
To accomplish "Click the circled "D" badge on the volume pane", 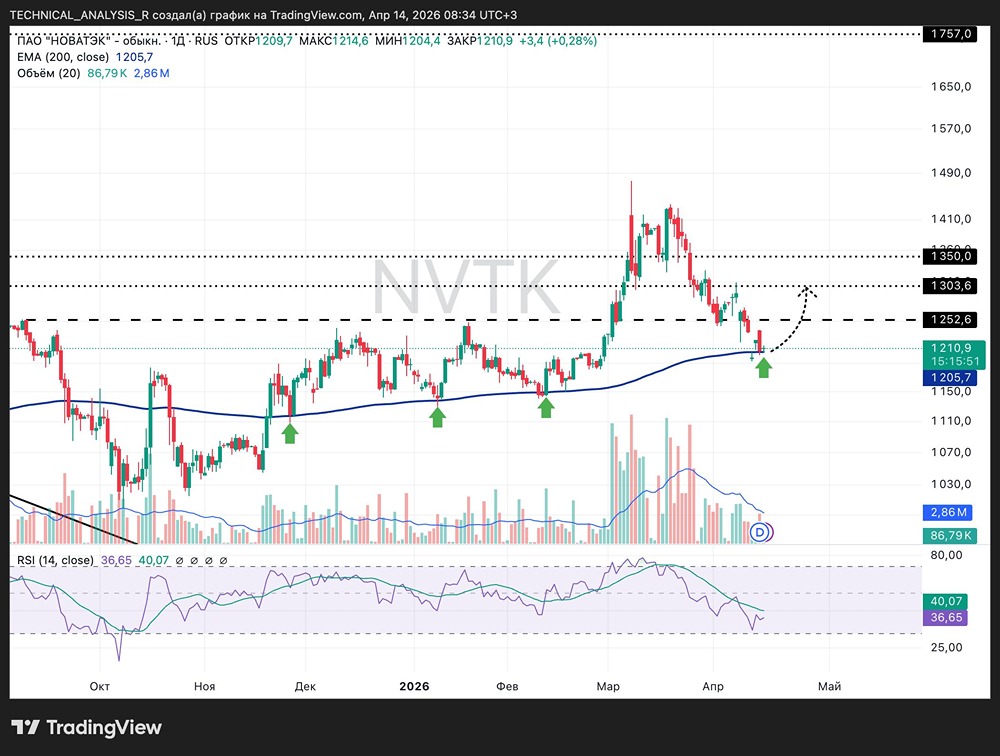I will click(x=761, y=532).
